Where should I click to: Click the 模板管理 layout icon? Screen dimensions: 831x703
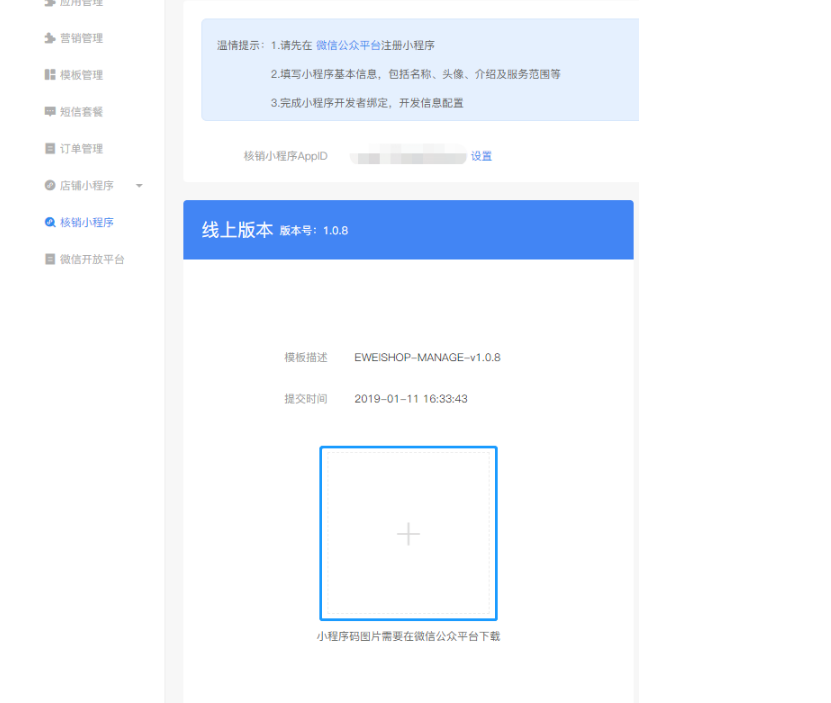50,75
